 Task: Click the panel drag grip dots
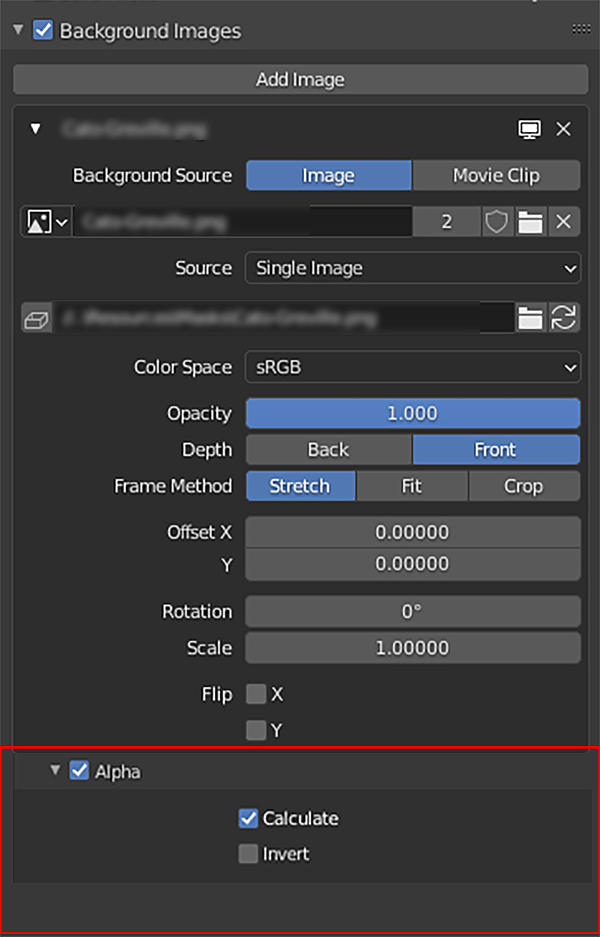point(581,30)
